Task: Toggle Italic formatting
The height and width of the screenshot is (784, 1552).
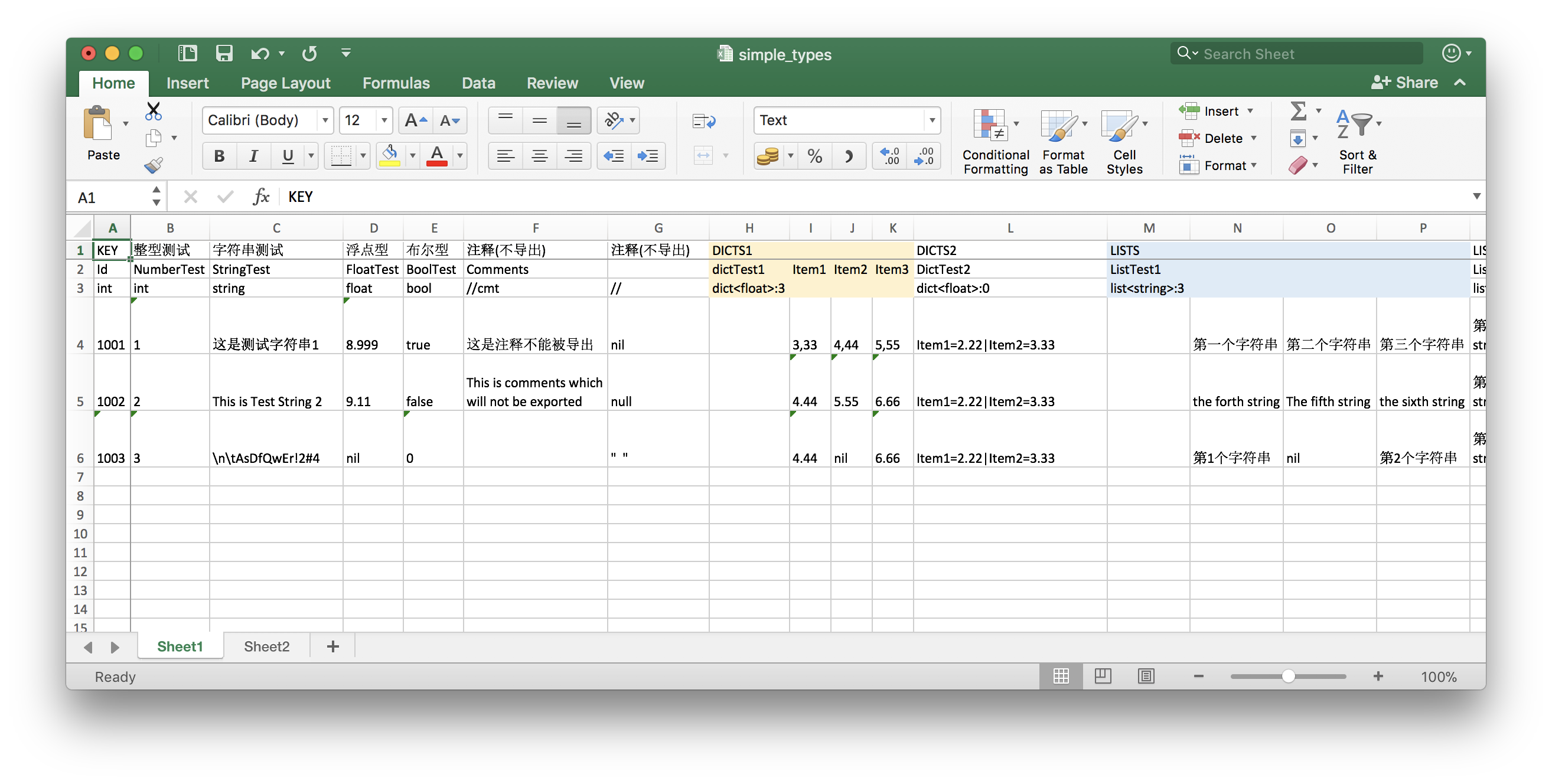Action: coord(253,156)
